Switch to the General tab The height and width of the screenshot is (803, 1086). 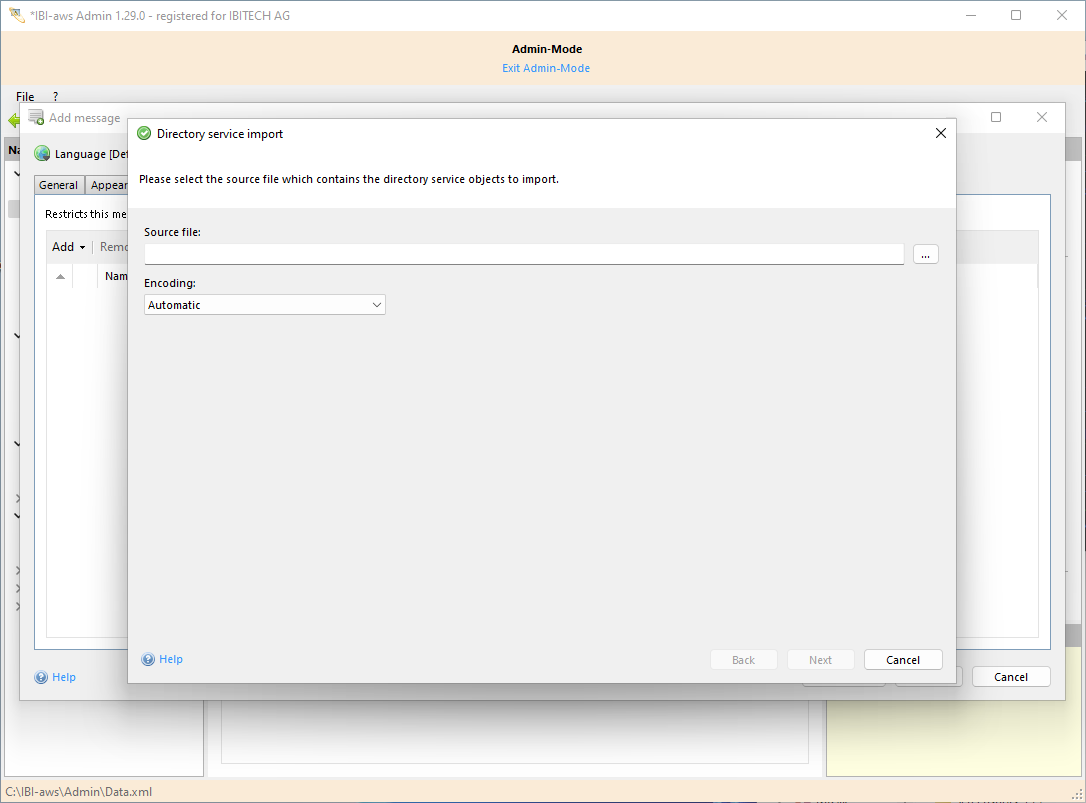coord(59,185)
